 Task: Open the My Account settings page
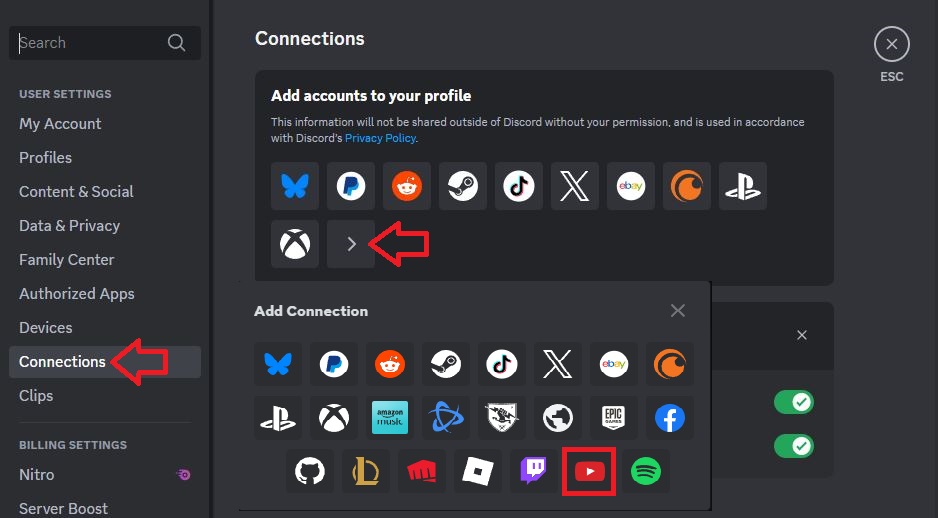[60, 124]
